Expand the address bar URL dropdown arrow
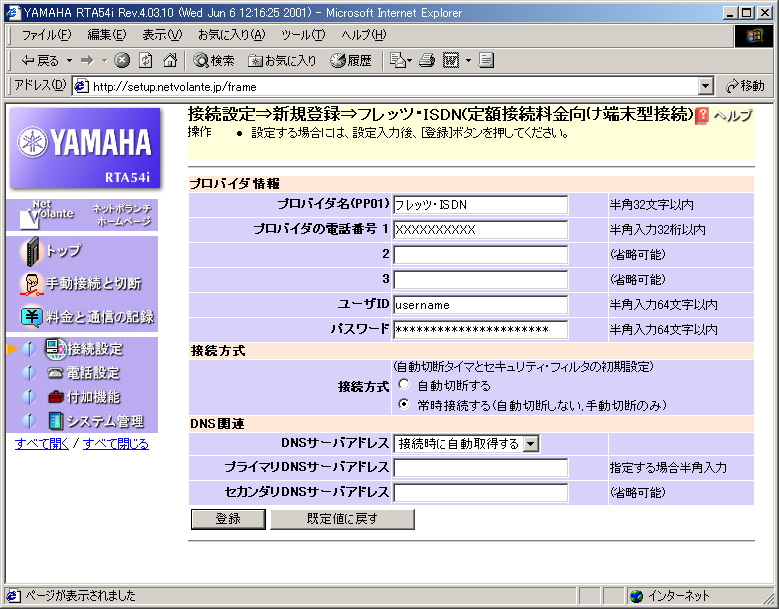The image size is (779, 609). click(706, 87)
